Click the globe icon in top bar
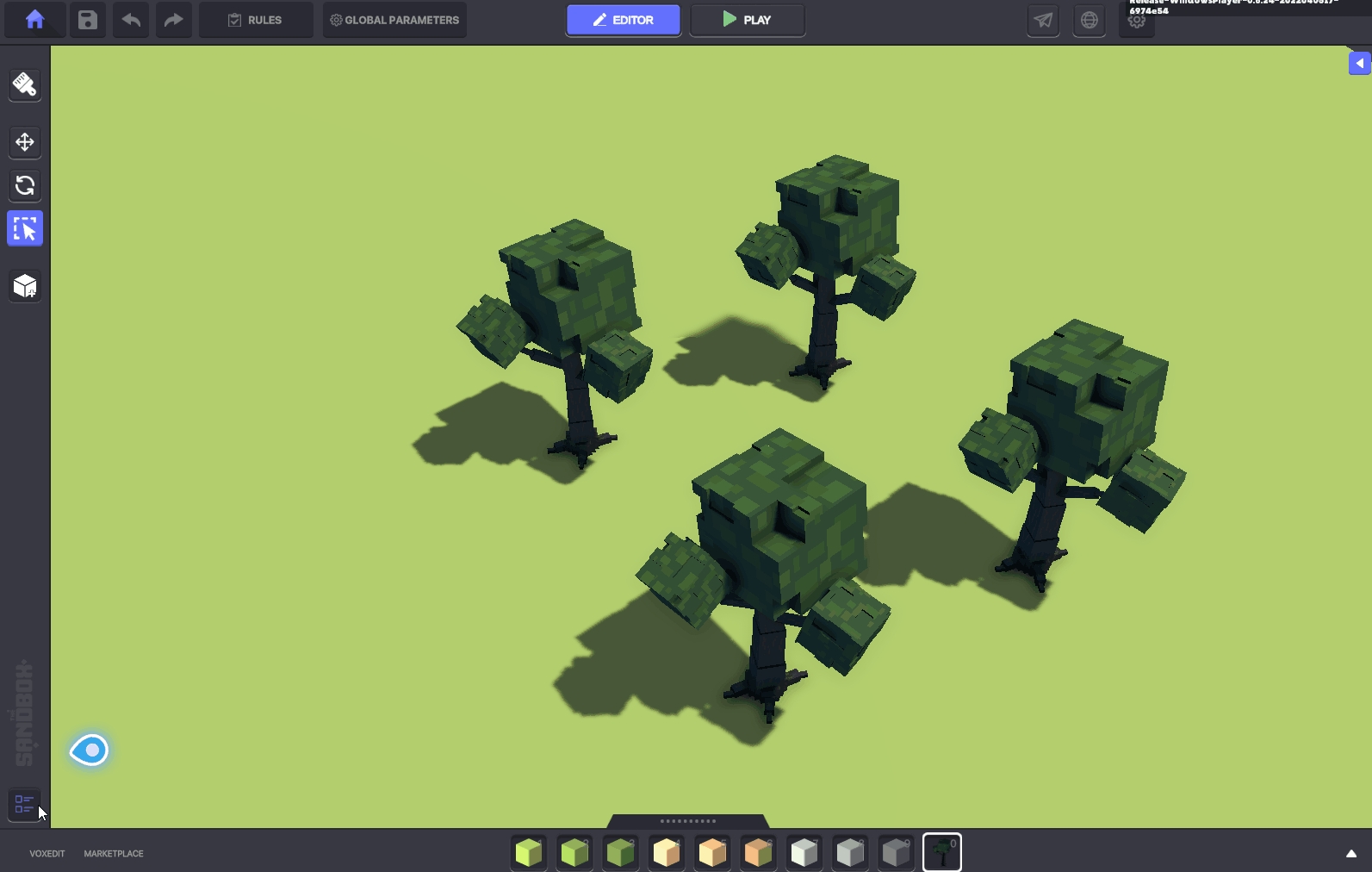This screenshot has height=872, width=1372. pos(1090,20)
